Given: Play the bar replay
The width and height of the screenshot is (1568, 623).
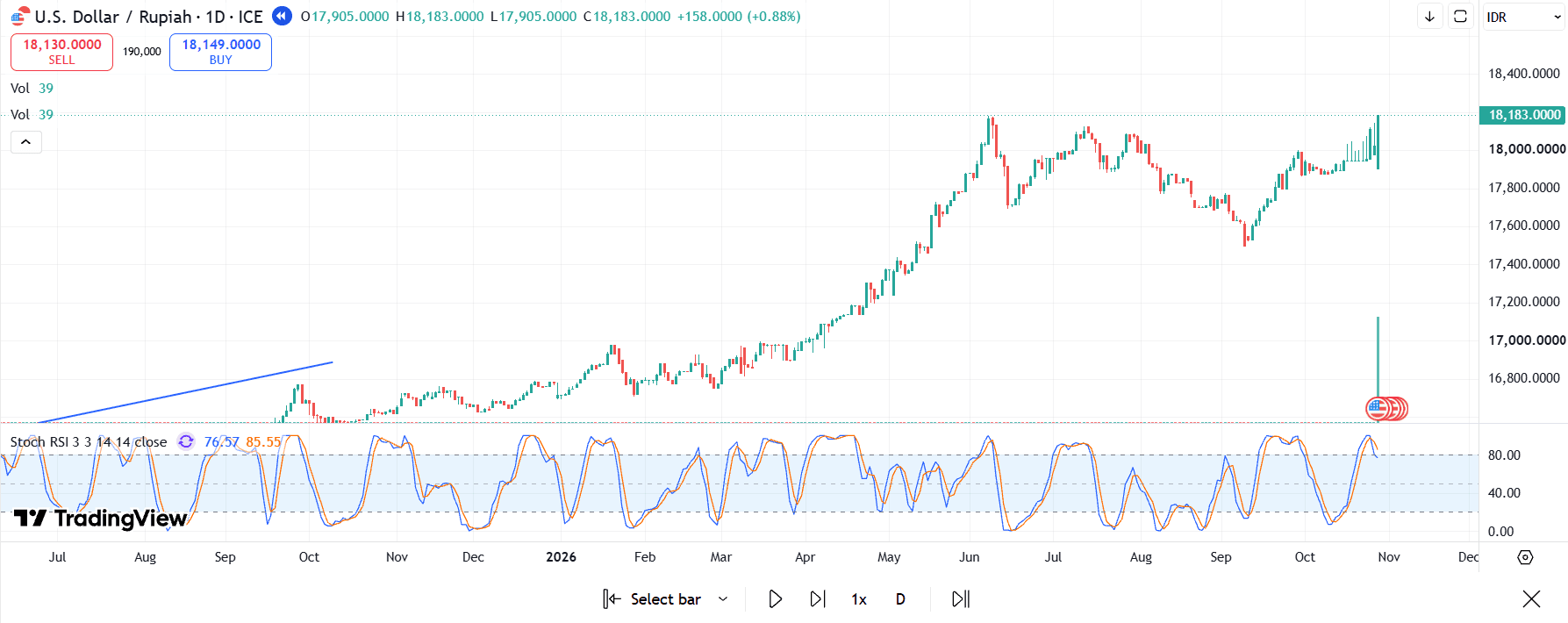Looking at the screenshot, I should 775,599.
